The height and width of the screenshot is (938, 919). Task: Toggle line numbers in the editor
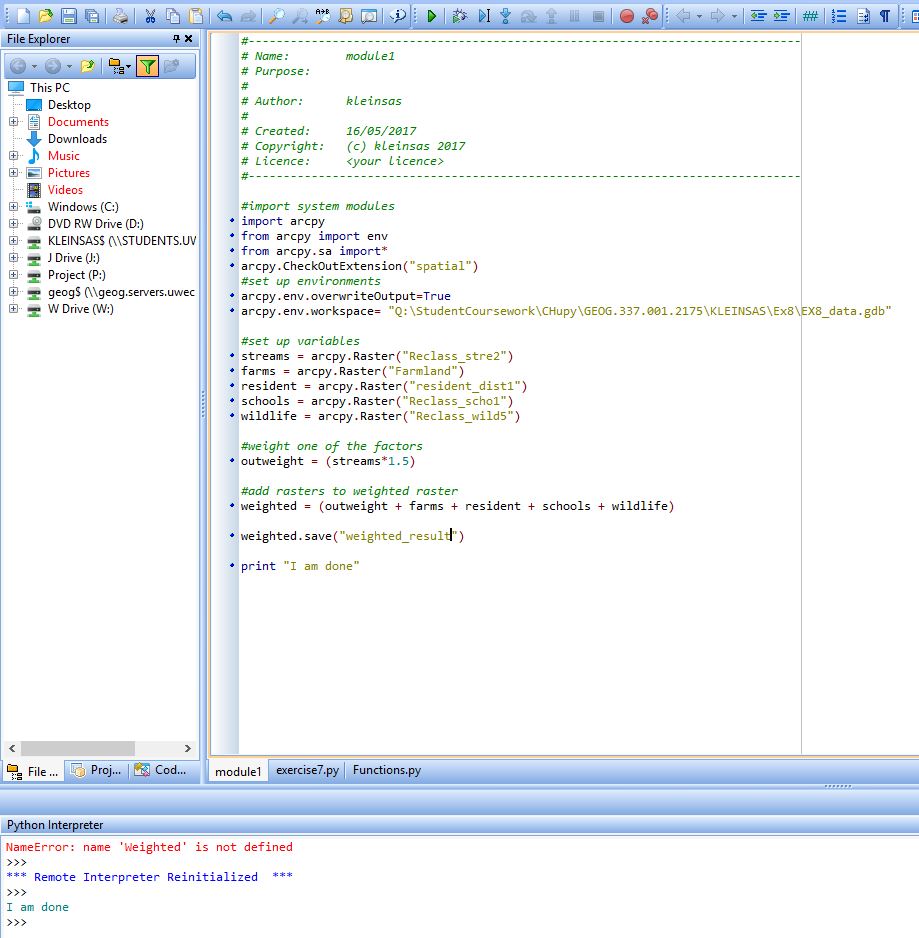pos(839,16)
